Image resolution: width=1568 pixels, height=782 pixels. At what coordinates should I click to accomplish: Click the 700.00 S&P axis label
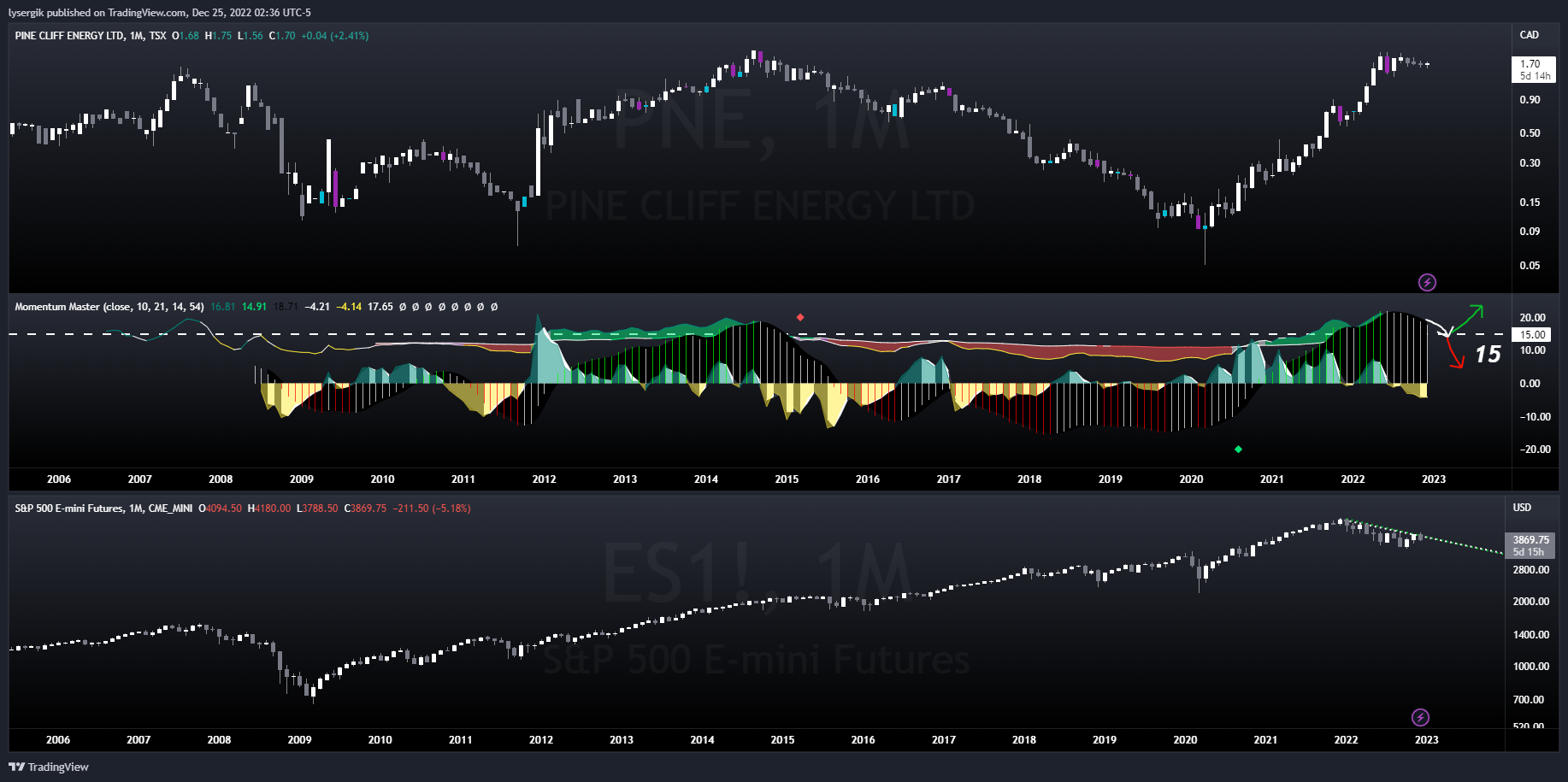pyautogui.click(x=1529, y=700)
